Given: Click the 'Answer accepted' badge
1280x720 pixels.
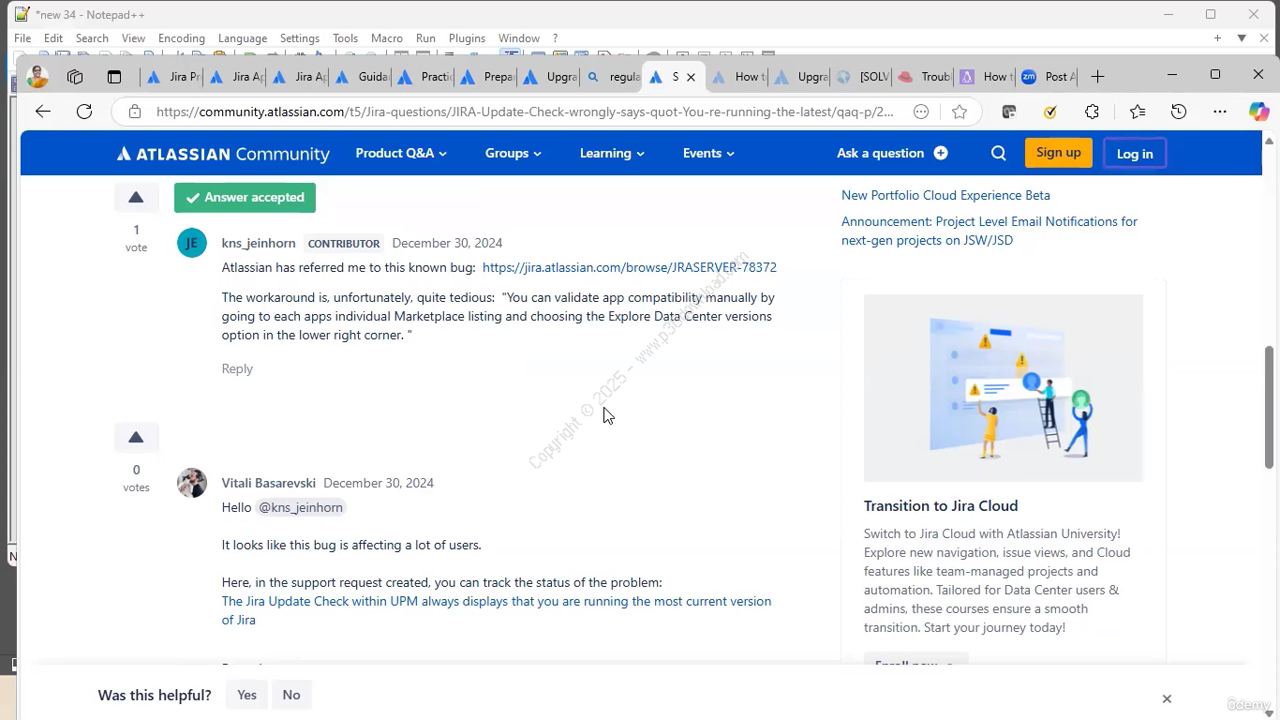Looking at the screenshot, I should 245,197.
